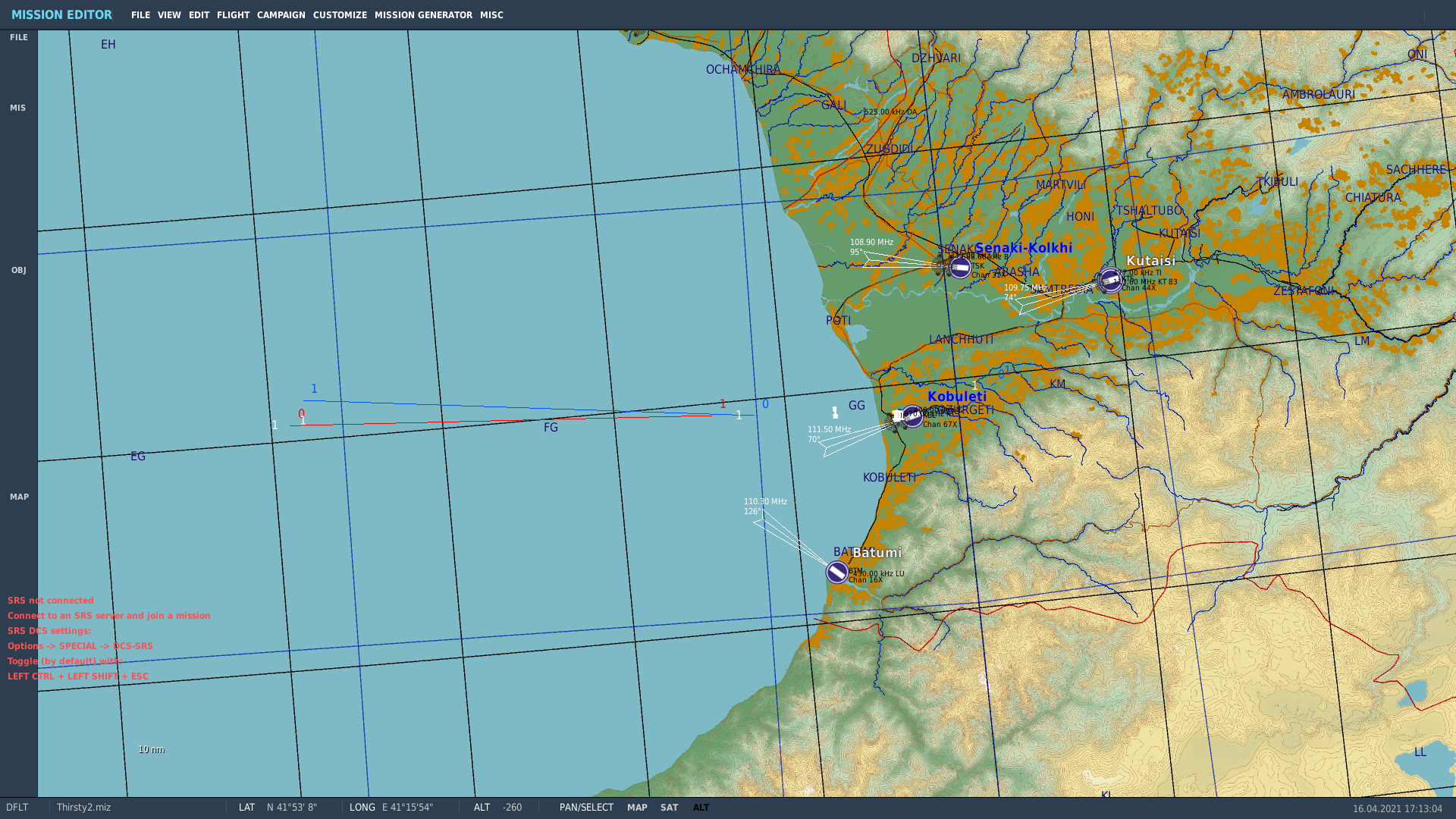
Task: Click the 525.00 kHz DA beacon label
Action: (890, 112)
